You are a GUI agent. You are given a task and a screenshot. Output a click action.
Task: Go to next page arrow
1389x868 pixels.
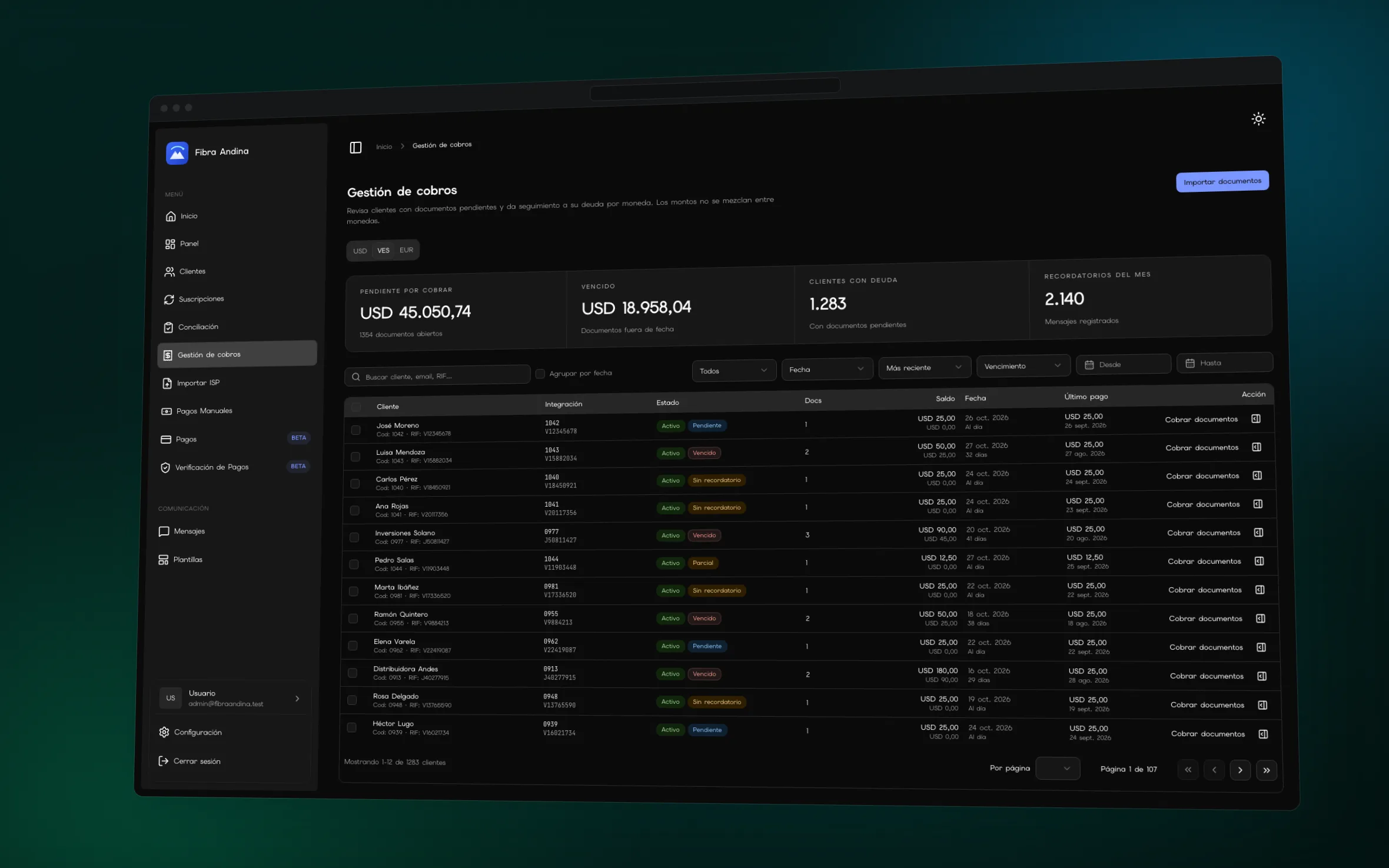(x=1240, y=770)
